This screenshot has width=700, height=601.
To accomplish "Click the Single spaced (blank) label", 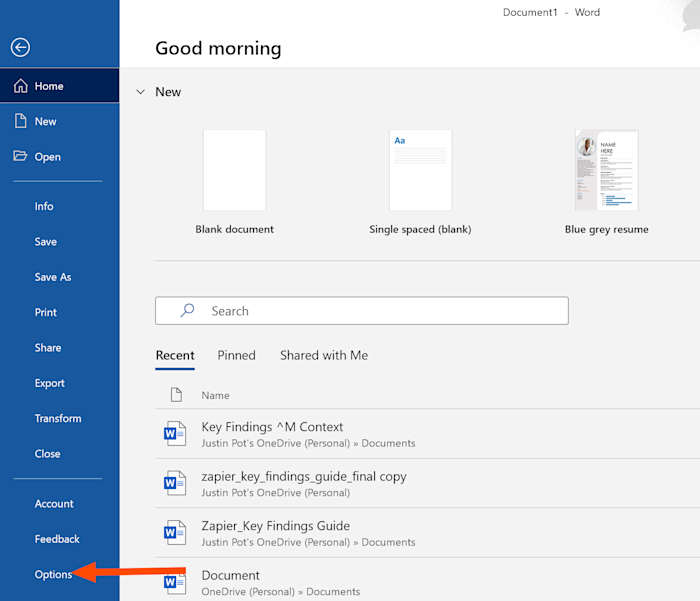I will [420, 229].
